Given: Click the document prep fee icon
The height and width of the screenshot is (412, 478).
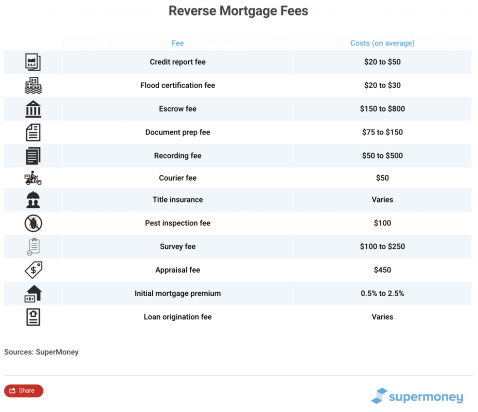Looking at the screenshot, I should (x=33, y=132).
